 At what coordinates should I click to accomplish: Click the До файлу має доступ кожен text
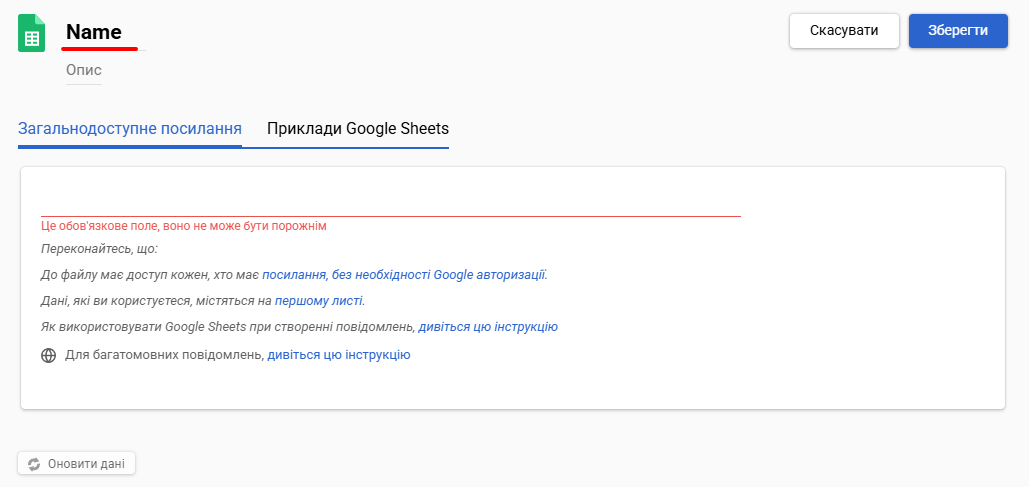click(x=150, y=275)
